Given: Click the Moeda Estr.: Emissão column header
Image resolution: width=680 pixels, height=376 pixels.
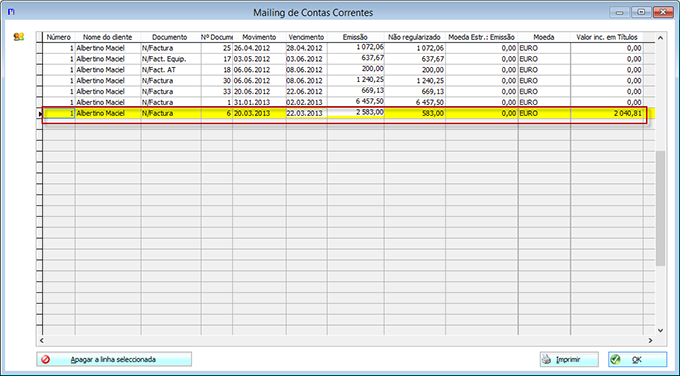Looking at the screenshot, I should click(481, 37).
